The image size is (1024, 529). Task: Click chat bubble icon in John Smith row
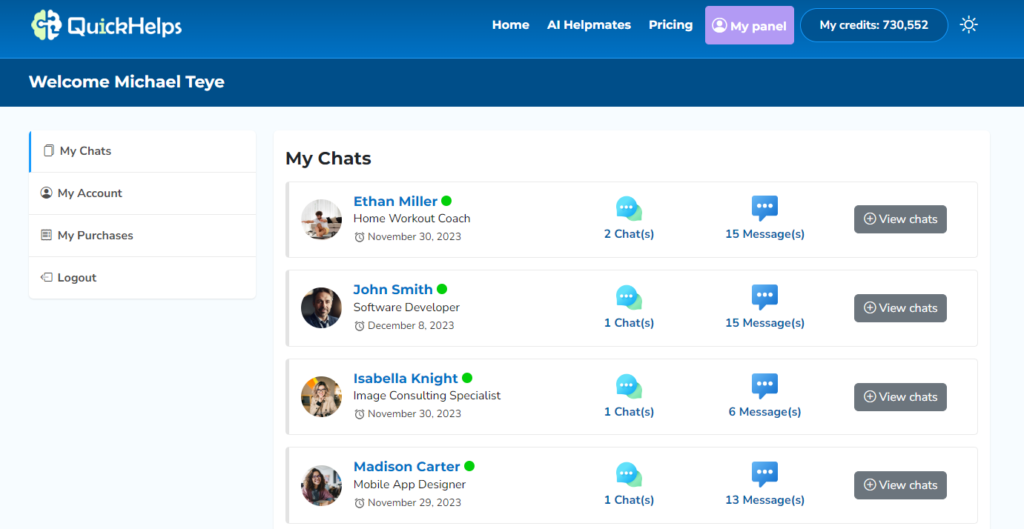click(x=629, y=297)
